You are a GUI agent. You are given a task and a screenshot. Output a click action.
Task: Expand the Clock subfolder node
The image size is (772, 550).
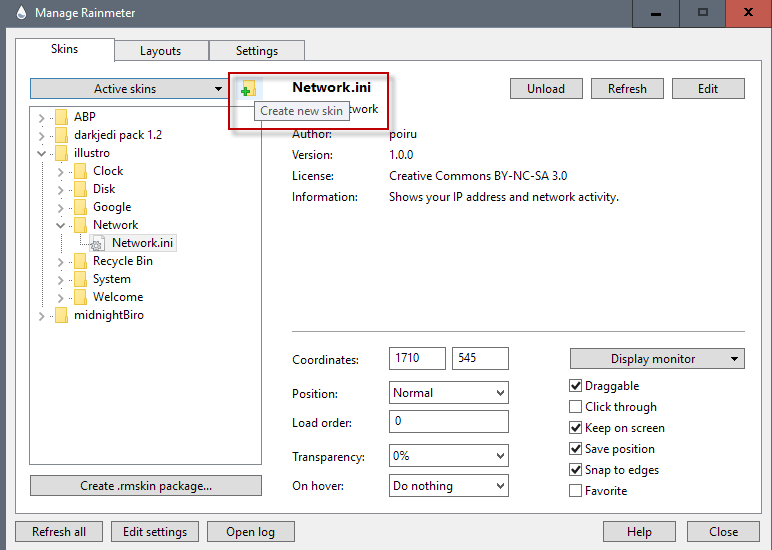click(x=61, y=172)
